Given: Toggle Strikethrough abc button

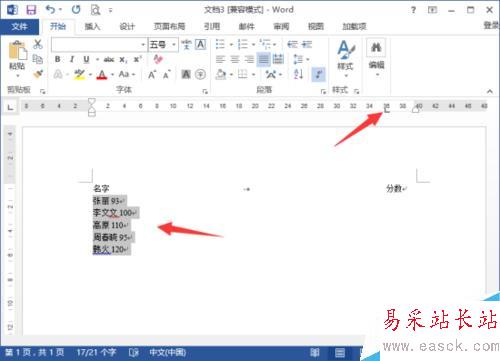Looking at the screenshot, I should click(109, 60).
